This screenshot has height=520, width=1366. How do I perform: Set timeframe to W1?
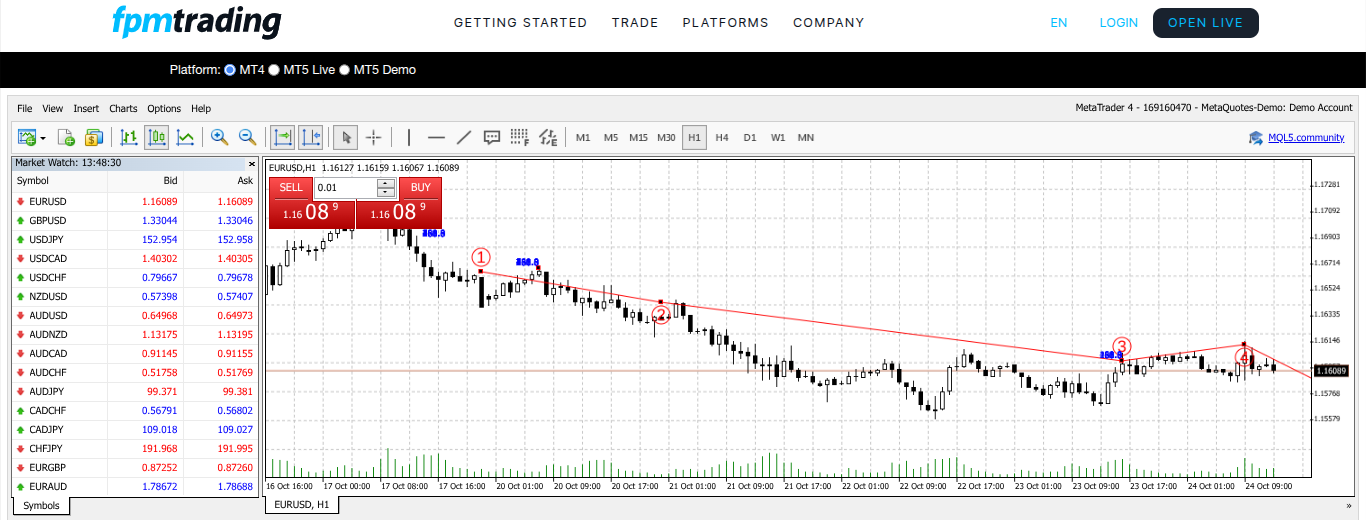coord(778,138)
